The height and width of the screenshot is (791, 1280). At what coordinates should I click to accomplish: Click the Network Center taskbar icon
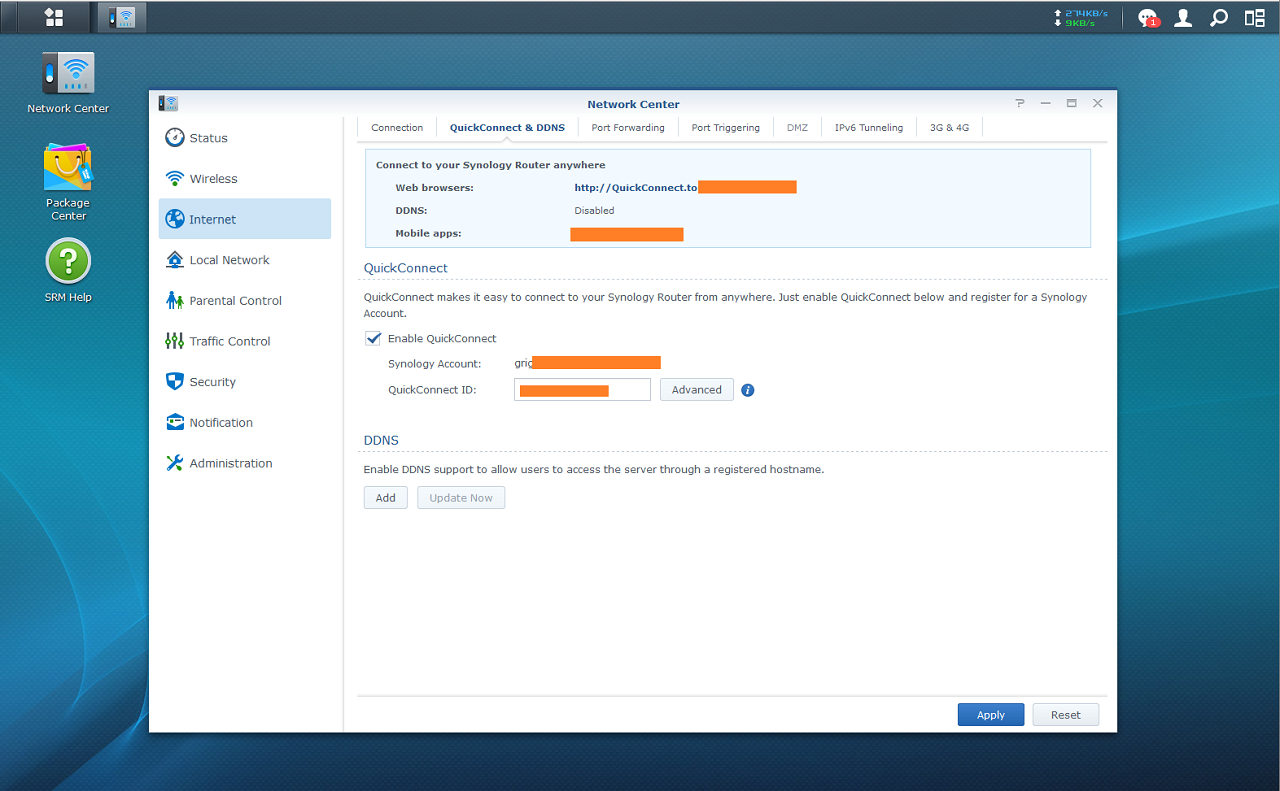click(122, 17)
